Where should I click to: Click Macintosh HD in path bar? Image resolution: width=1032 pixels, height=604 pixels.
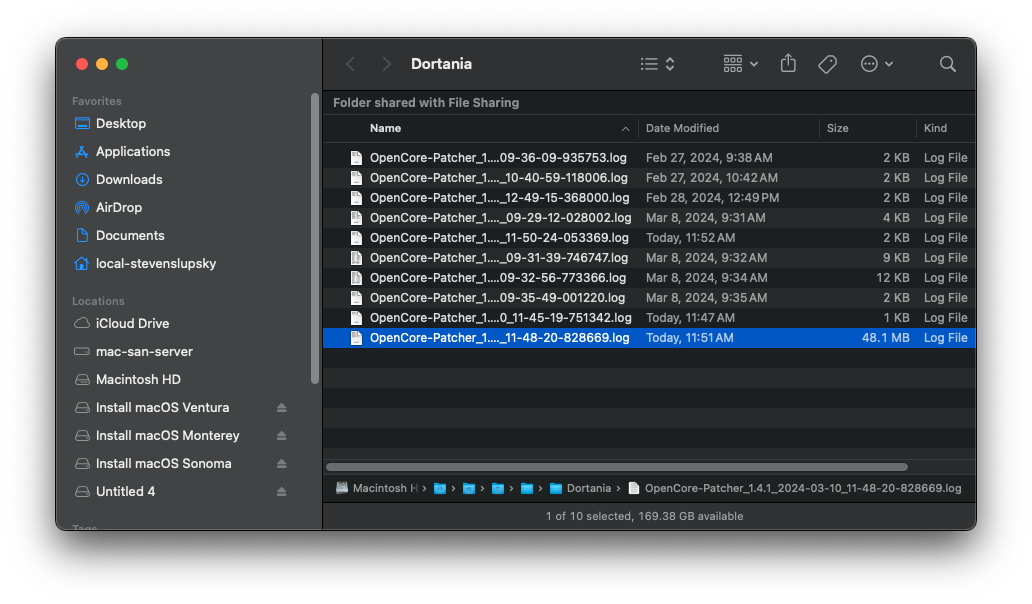[376, 488]
